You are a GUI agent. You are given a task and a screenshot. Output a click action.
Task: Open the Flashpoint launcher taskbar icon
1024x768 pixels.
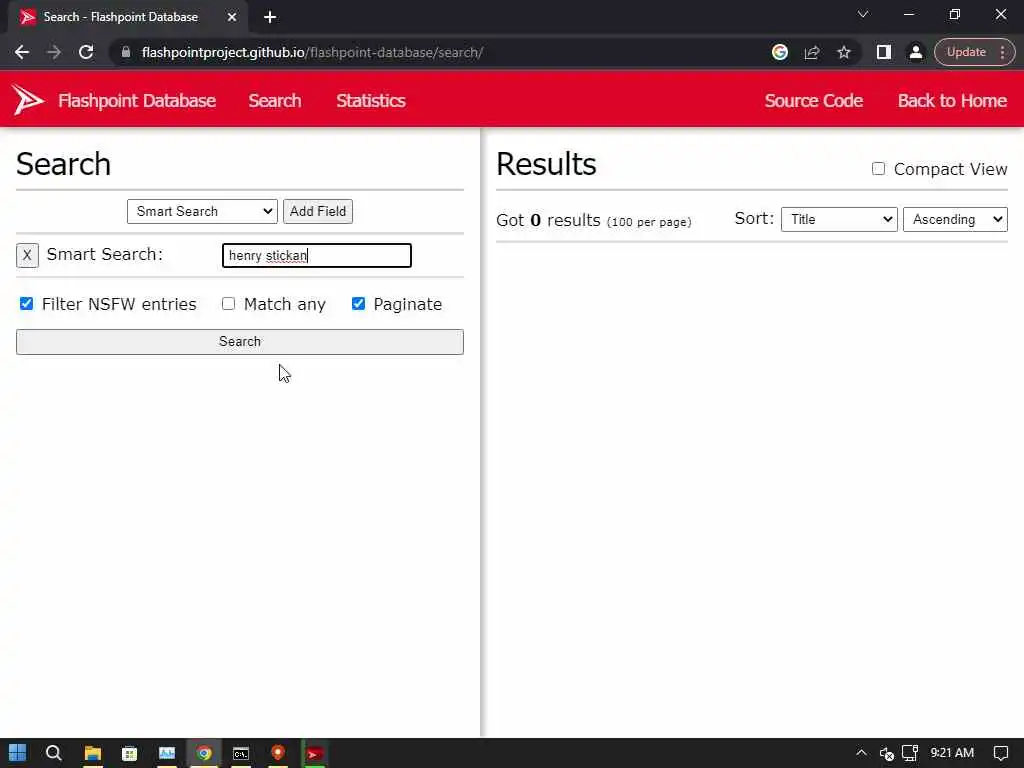315,753
